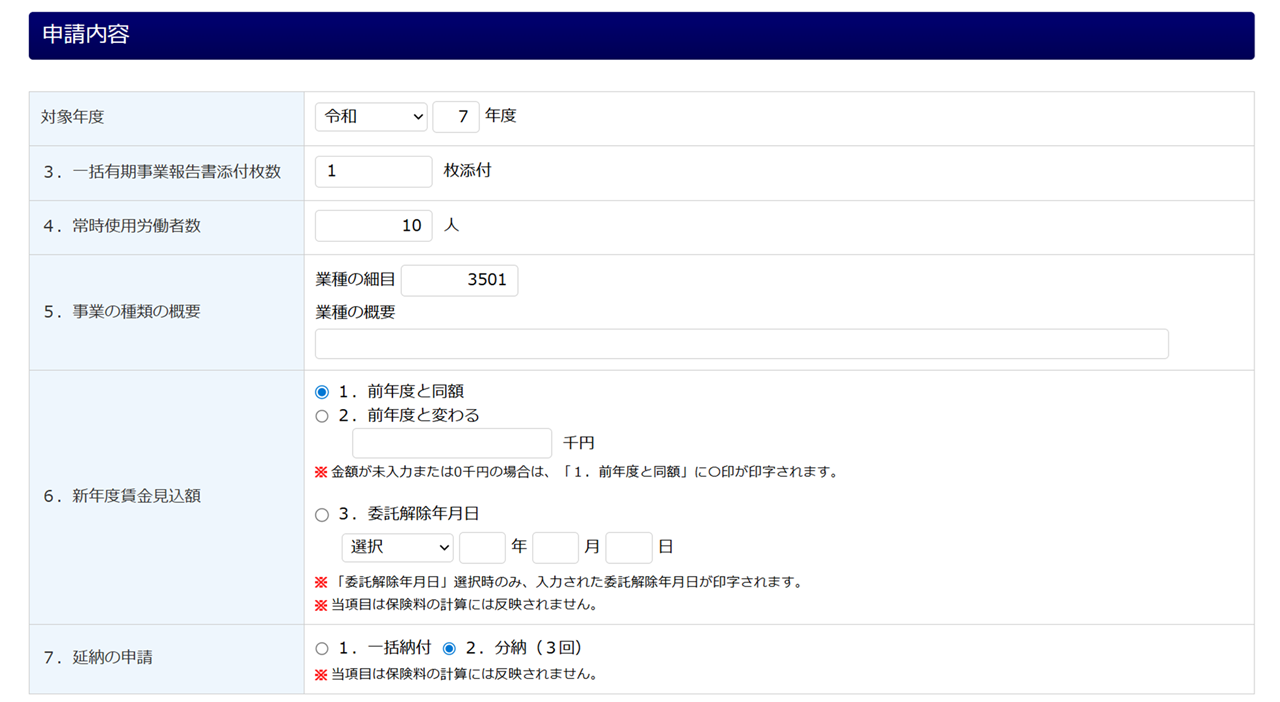1280x702 pixels.
Task: Click the 7．延納の申請 row label
Action: pos(97,658)
